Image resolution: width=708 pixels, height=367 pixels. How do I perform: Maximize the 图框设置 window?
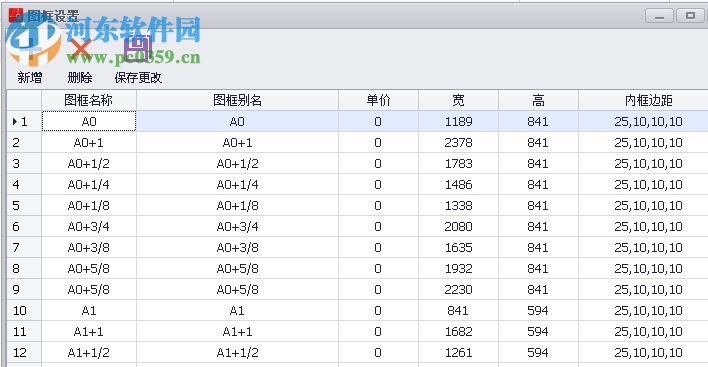(x=690, y=16)
